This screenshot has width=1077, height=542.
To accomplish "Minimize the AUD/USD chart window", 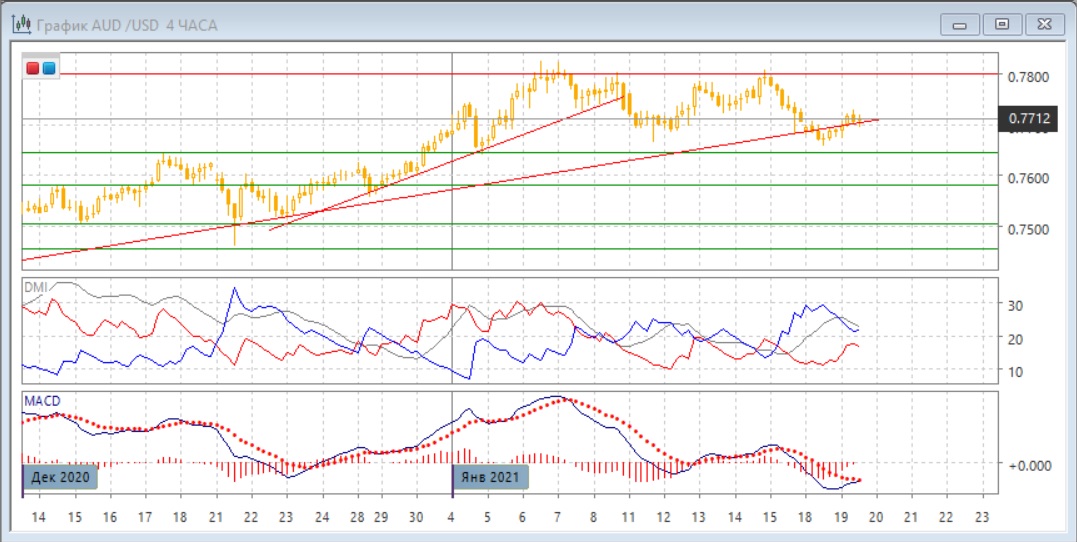I will pyautogui.click(x=965, y=24).
